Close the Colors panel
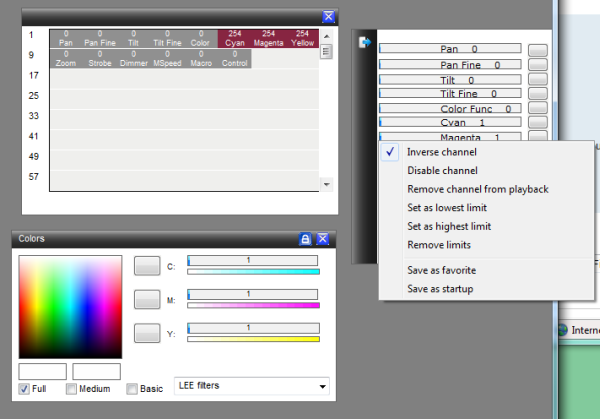Viewport: 600px width, 419px height. click(323, 239)
